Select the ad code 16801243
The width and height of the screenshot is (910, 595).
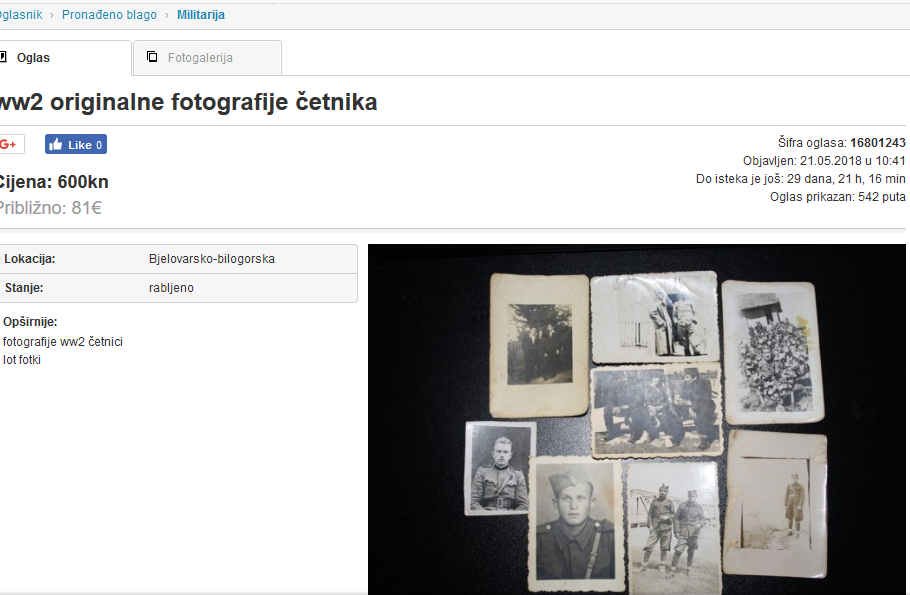877,143
